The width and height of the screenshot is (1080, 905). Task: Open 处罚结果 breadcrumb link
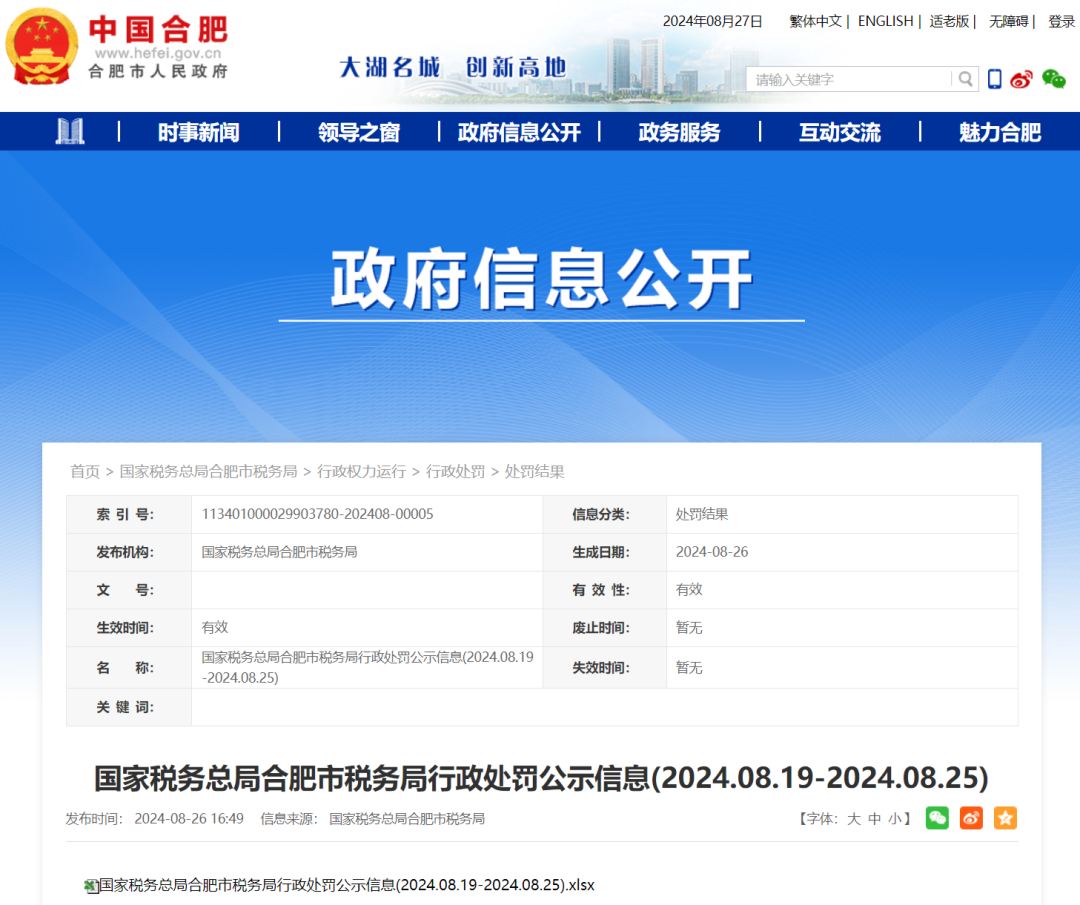click(534, 472)
